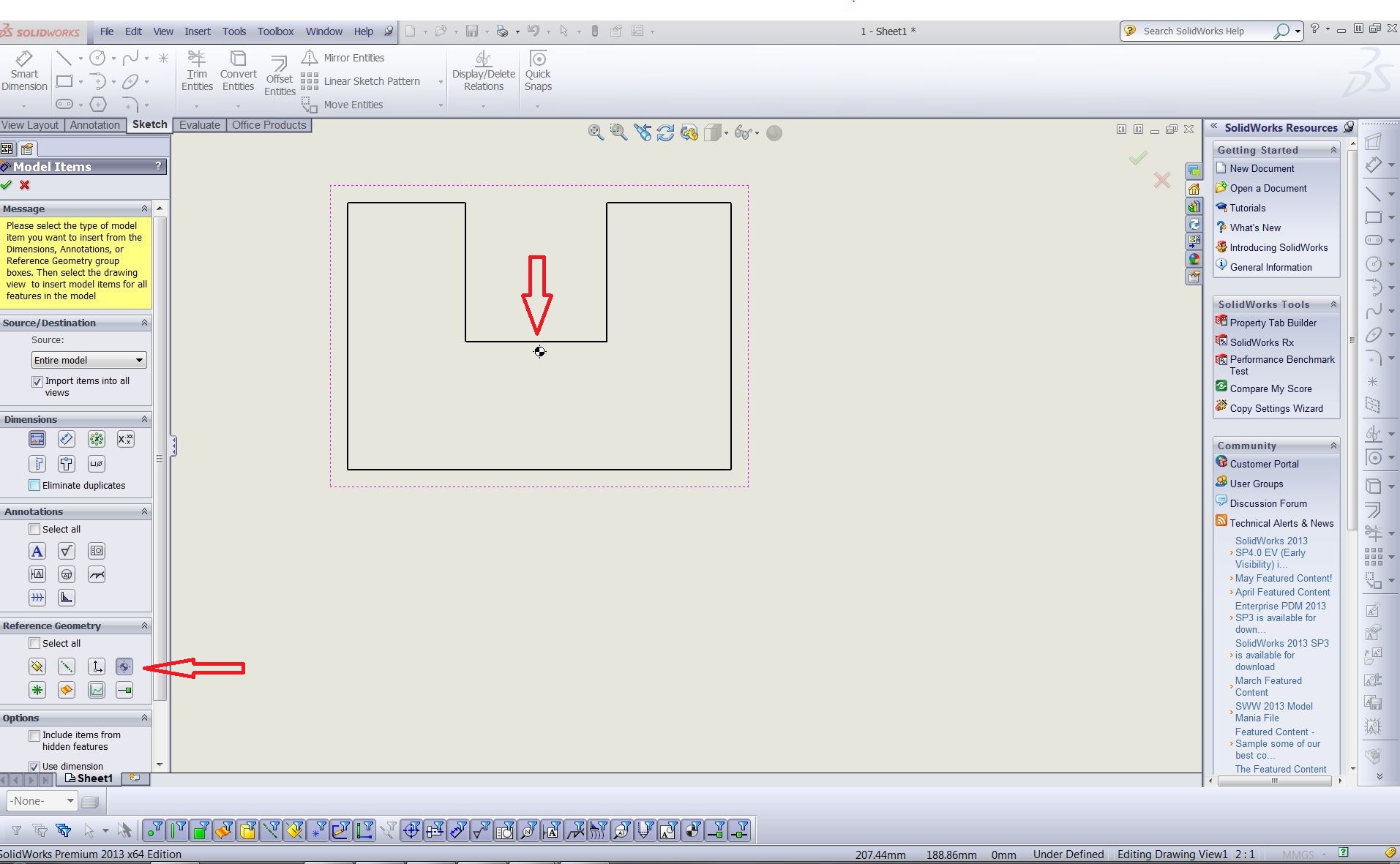
Task: Open the Tutorials link
Action: (x=1247, y=208)
